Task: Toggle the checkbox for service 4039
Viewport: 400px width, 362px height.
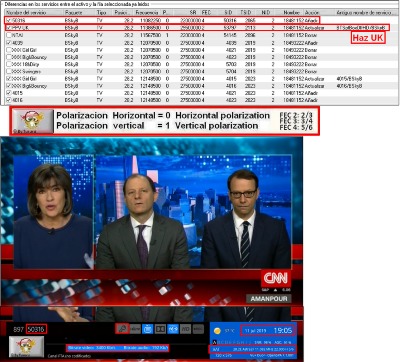Action: click(9, 43)
